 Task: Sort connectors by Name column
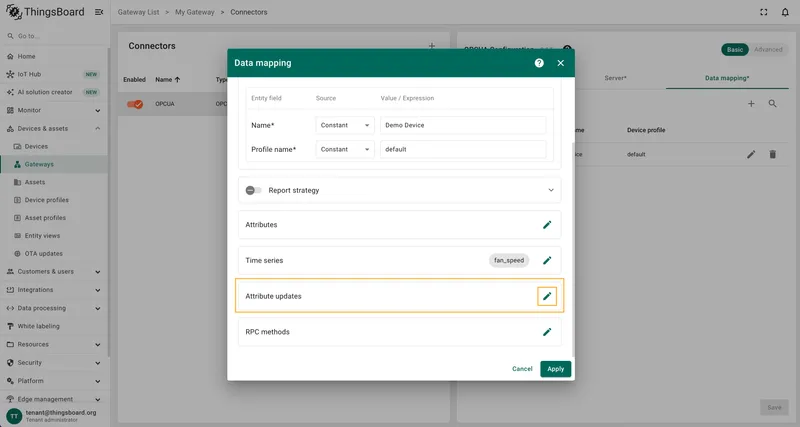[168, 80]
